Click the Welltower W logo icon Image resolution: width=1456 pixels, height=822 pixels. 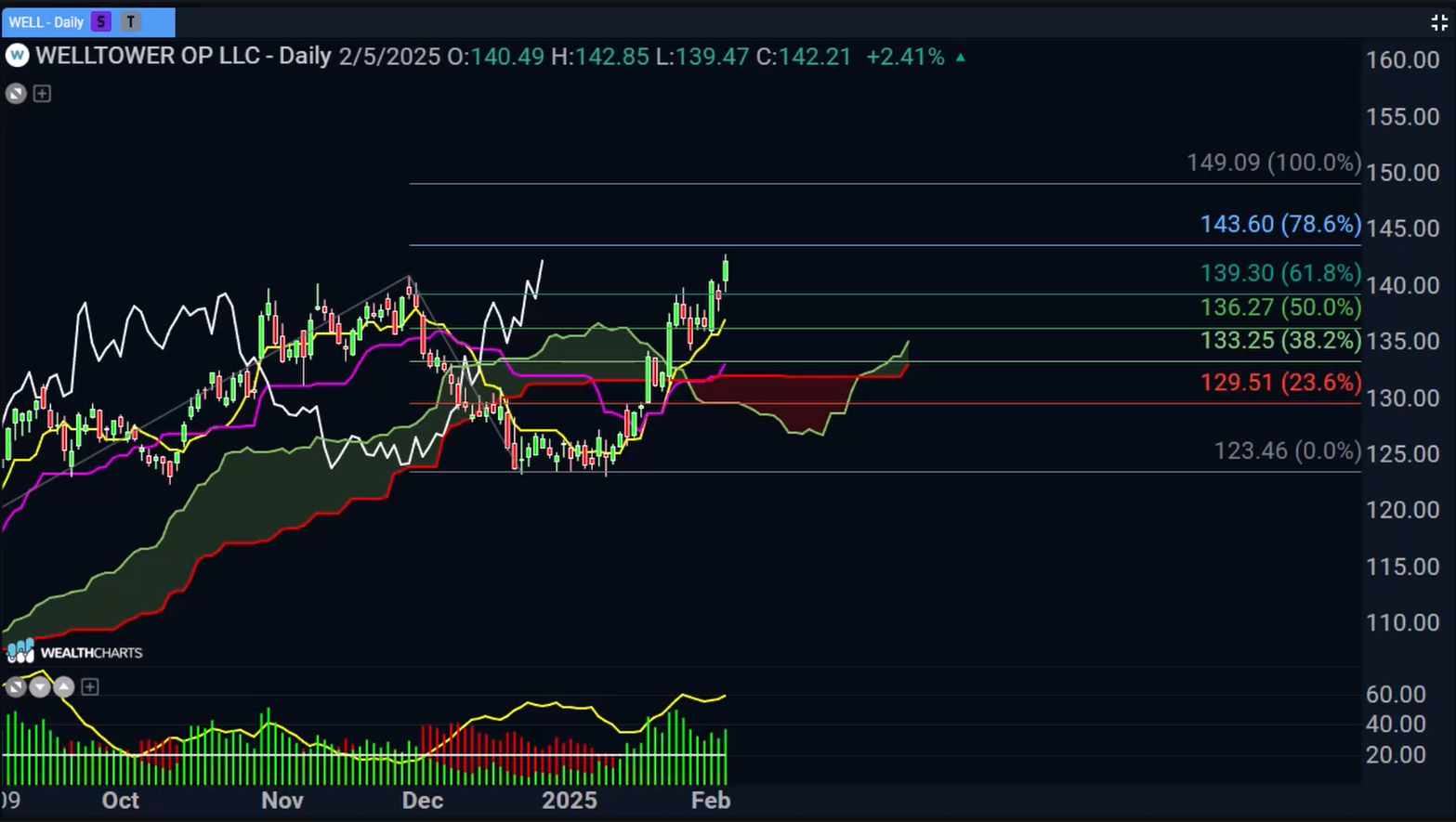[17, 56]
